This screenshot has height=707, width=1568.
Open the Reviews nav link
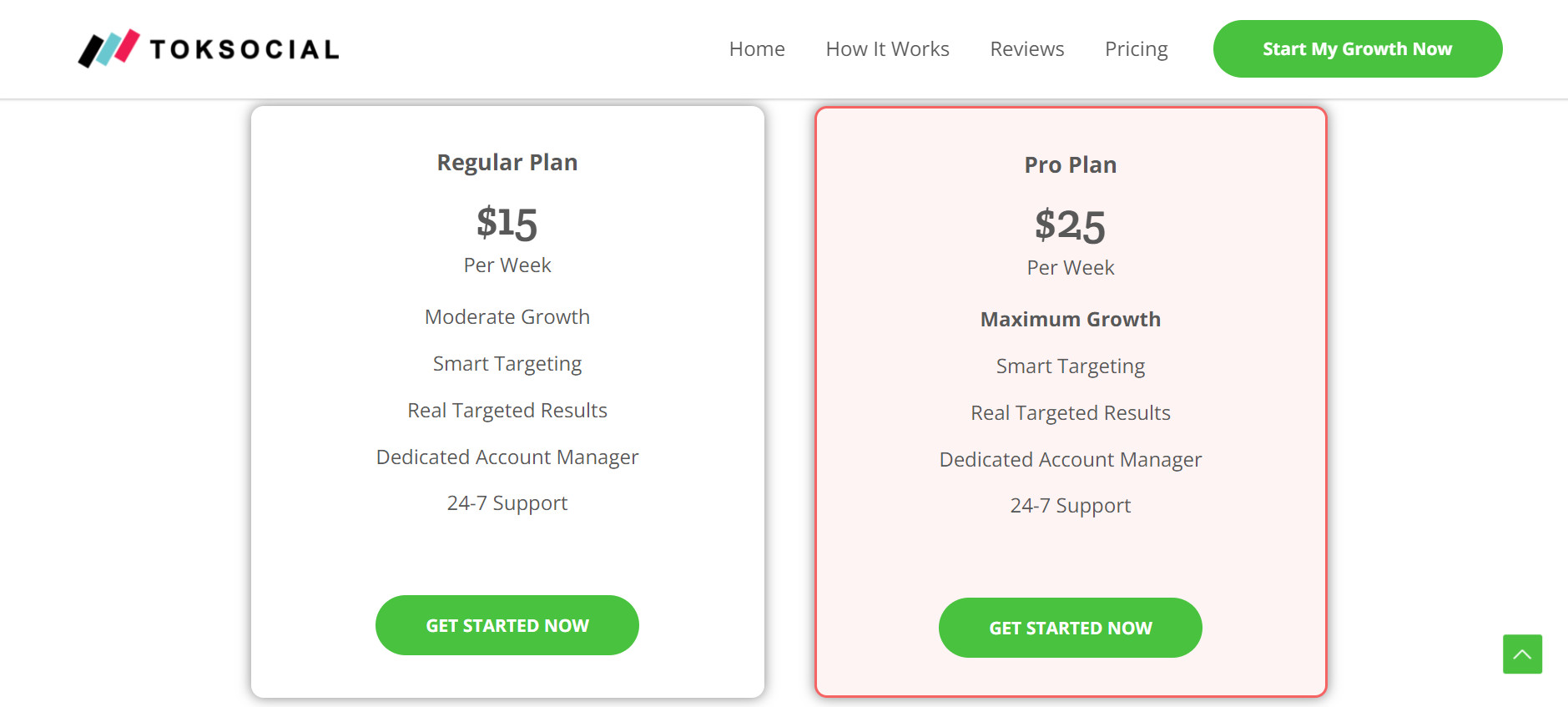click(1026, 49)
